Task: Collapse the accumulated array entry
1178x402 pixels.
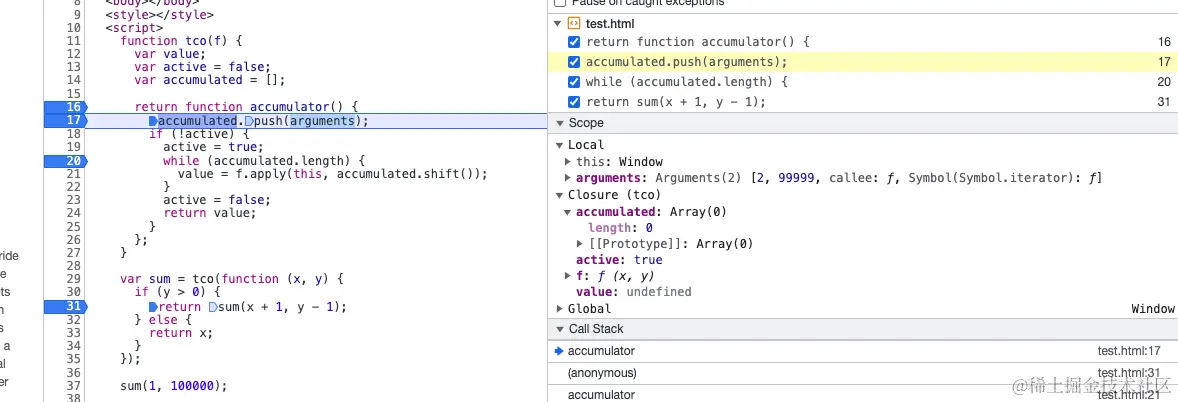Action: [567, 211]
